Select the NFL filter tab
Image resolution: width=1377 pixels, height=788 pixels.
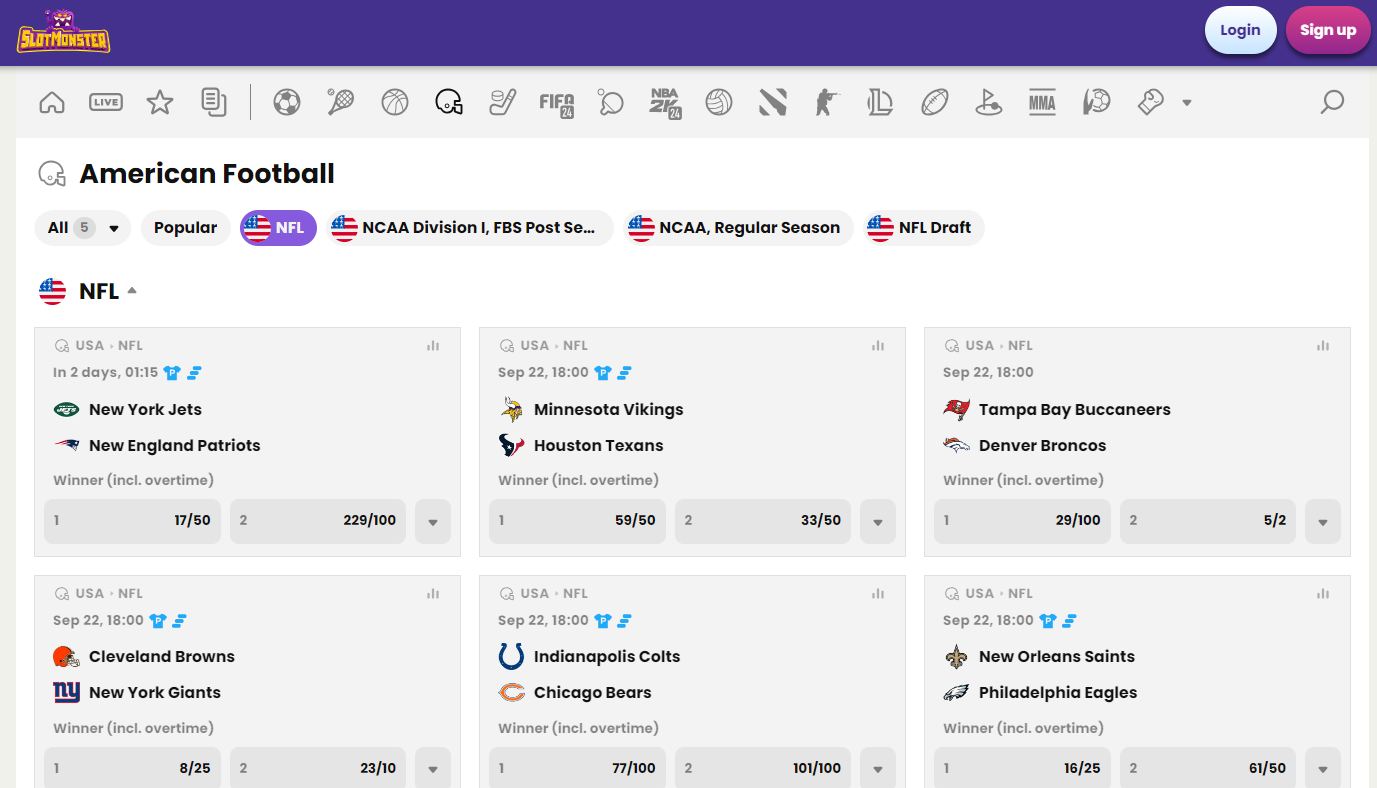tap(279, 228)
